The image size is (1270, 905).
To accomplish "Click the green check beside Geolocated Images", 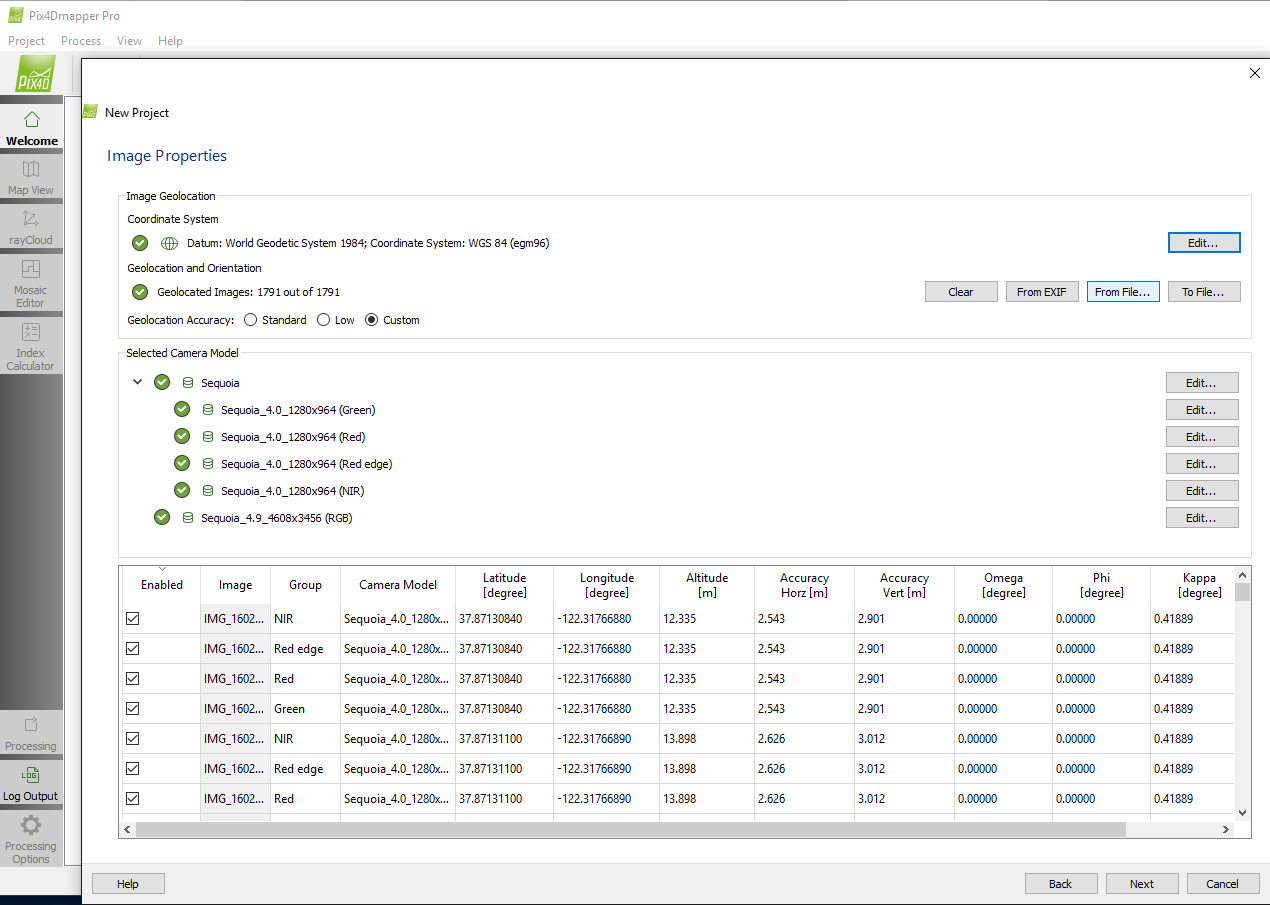I will tap(140, 292).
